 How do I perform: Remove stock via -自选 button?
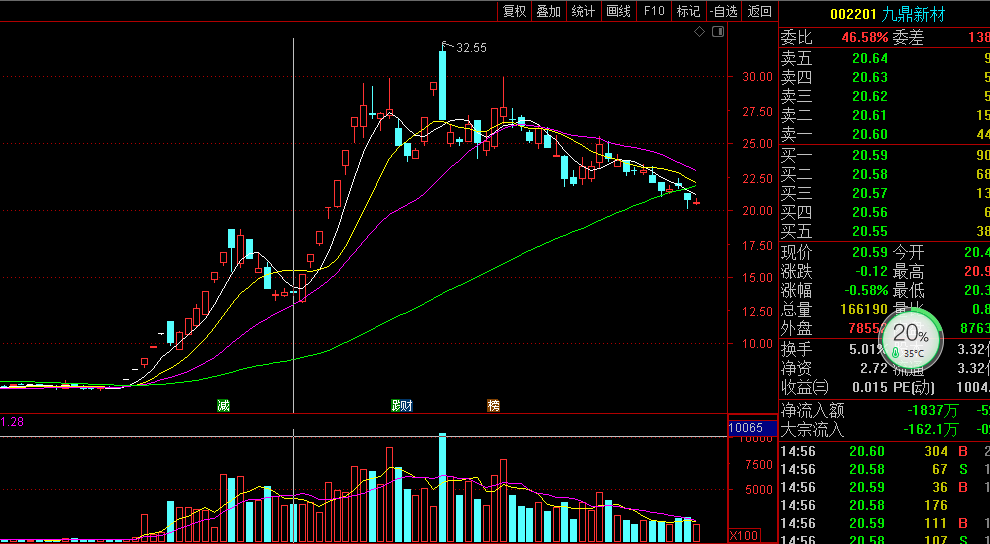tap(724, 11)
